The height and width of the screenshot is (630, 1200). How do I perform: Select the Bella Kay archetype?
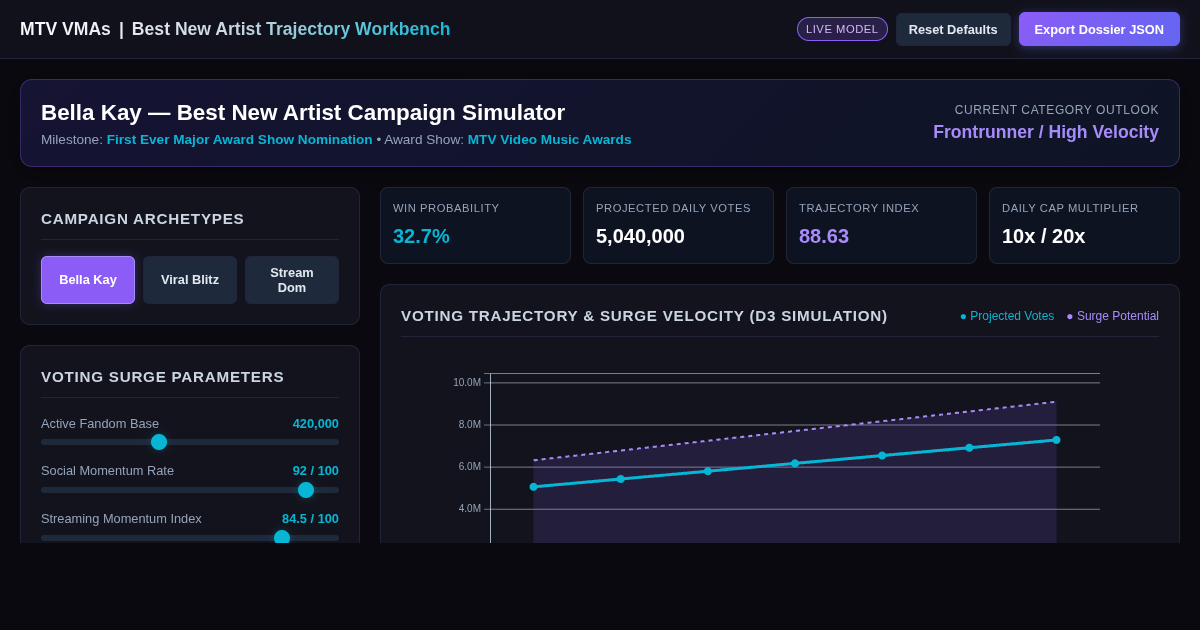[88, 280]
